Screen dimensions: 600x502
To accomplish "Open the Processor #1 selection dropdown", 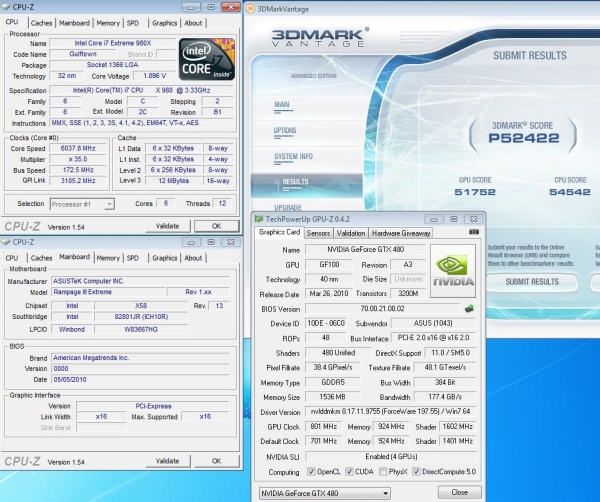I will 82,204.
